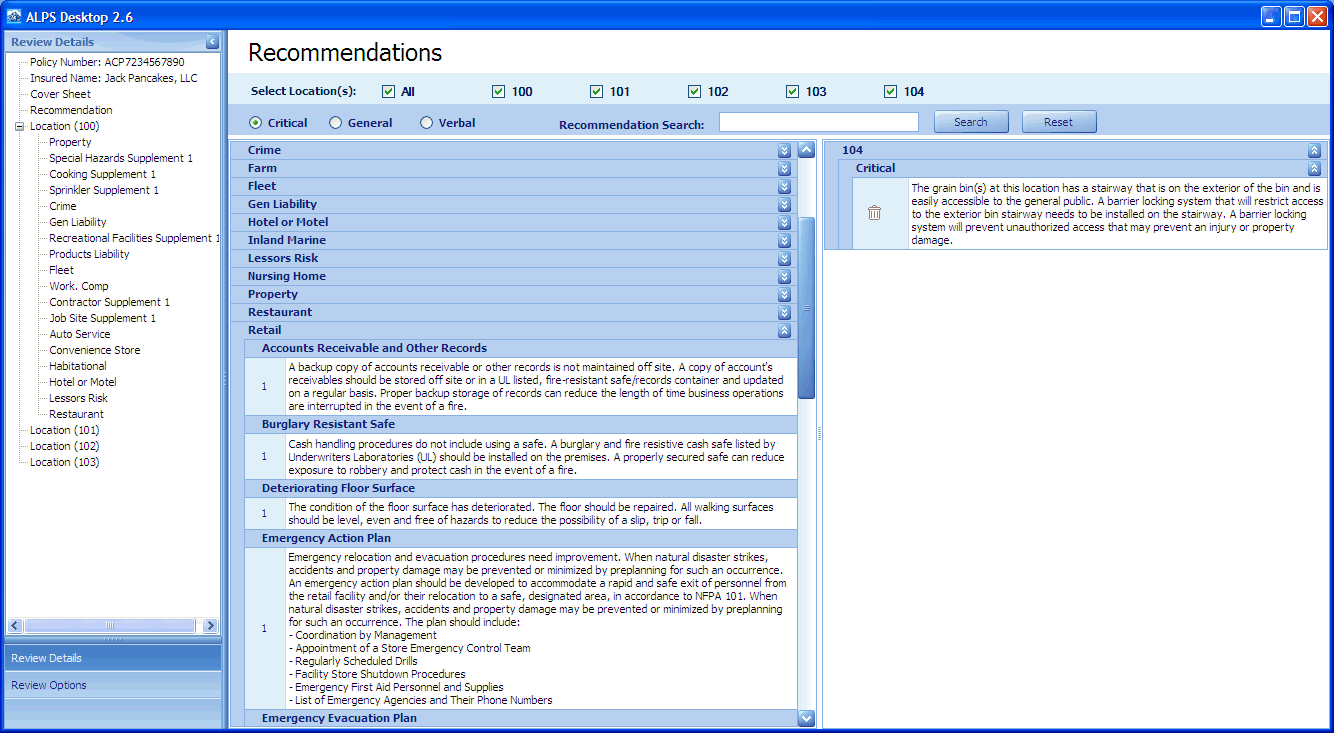Select Job Site Supplement 1 tree item
1334x733 pixels.
click(103, 318)
